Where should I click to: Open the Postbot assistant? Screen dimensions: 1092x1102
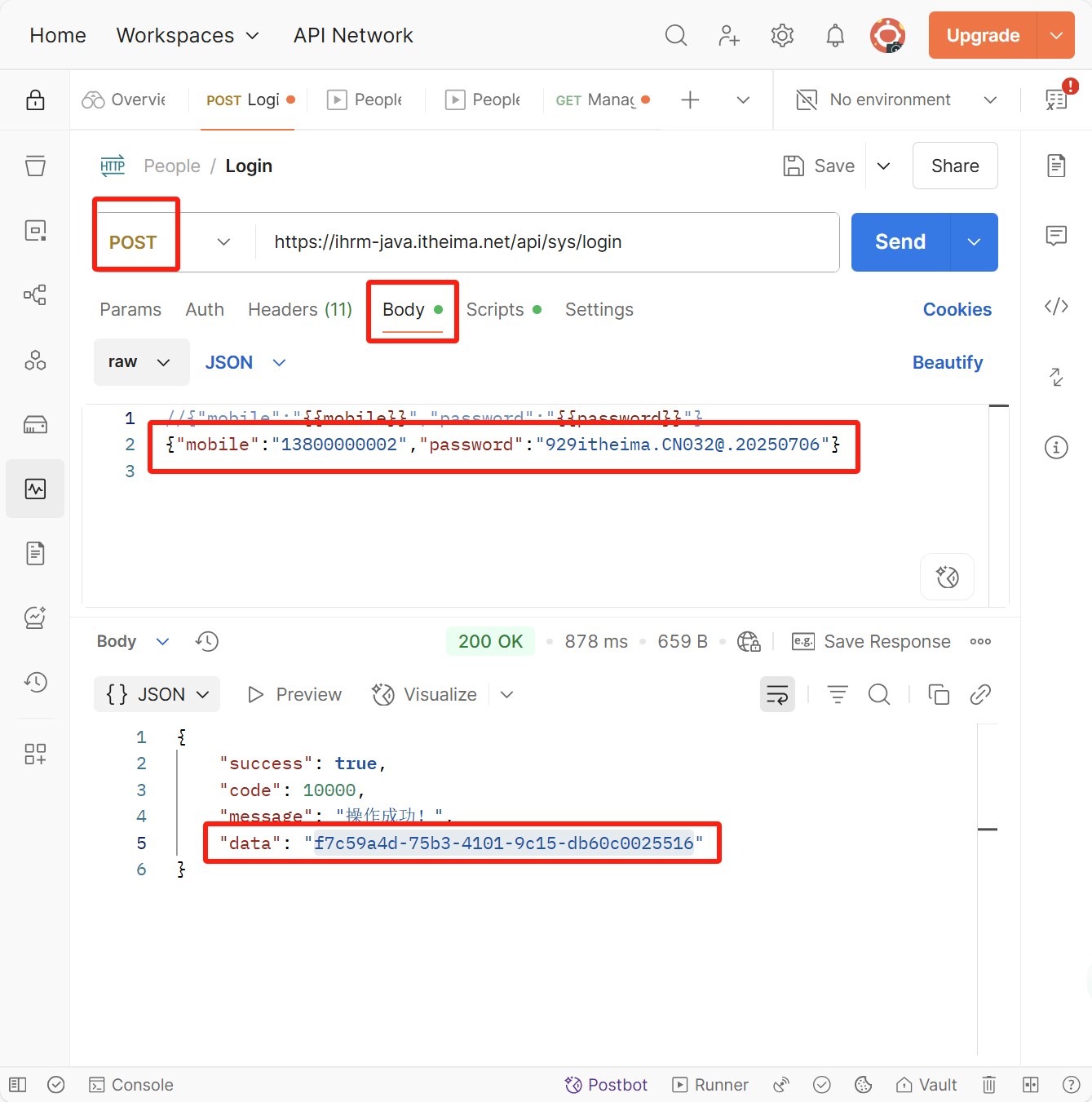click(606, 1084)
